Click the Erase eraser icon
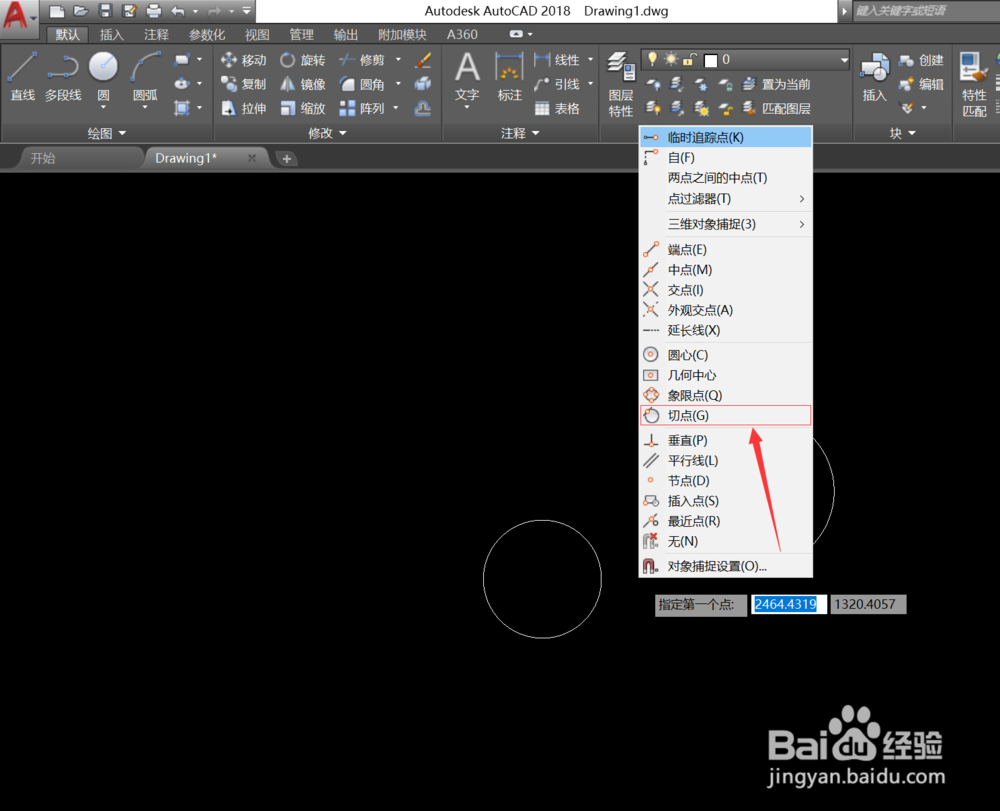 (423, 60)
